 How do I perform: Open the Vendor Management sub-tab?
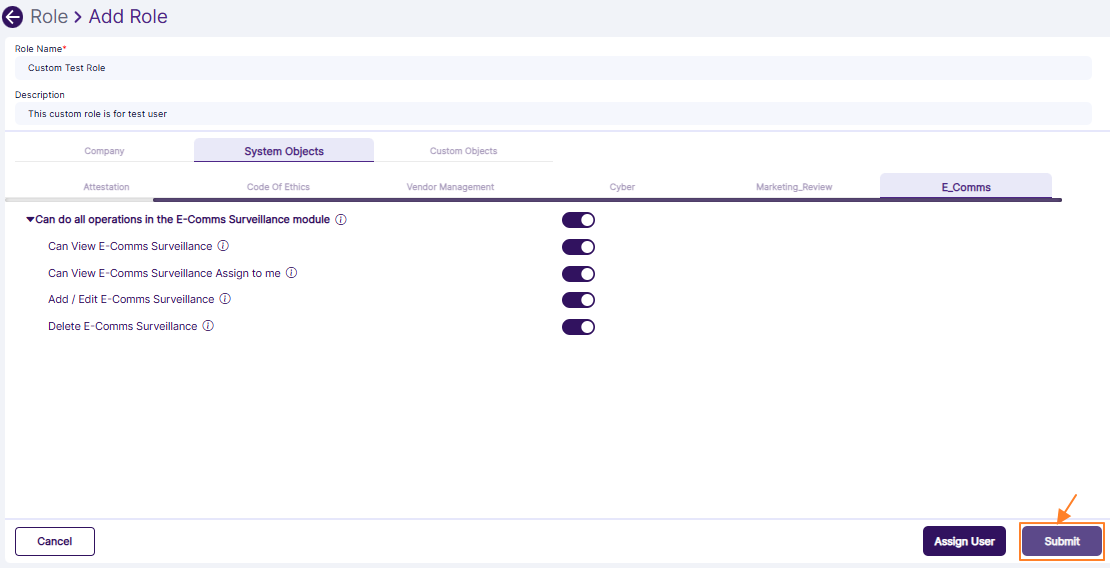pos(450,187)
